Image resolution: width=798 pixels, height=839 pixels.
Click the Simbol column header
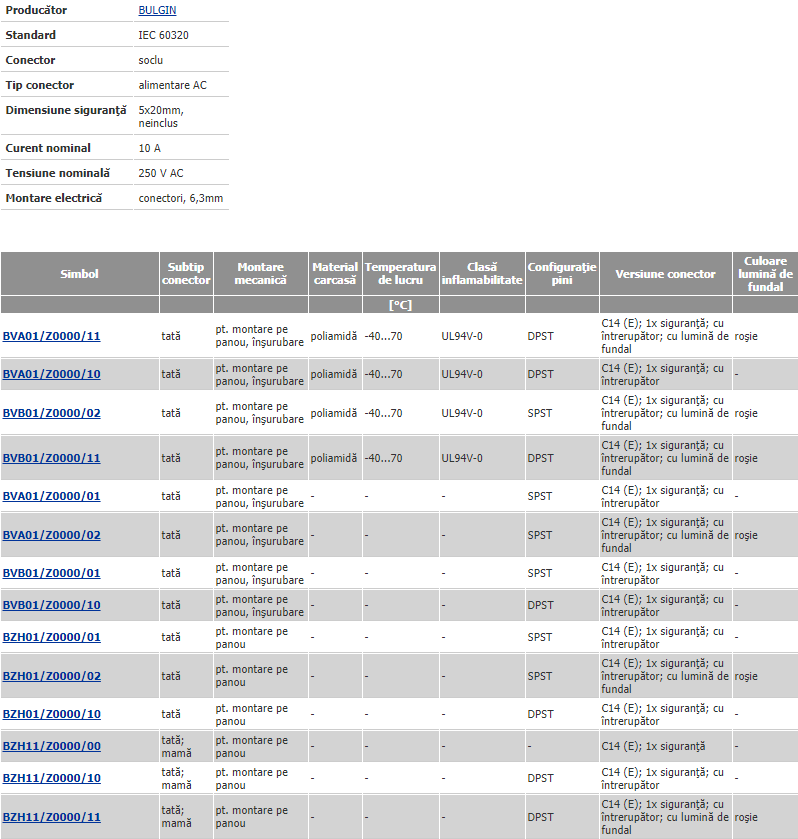point(80,274)
